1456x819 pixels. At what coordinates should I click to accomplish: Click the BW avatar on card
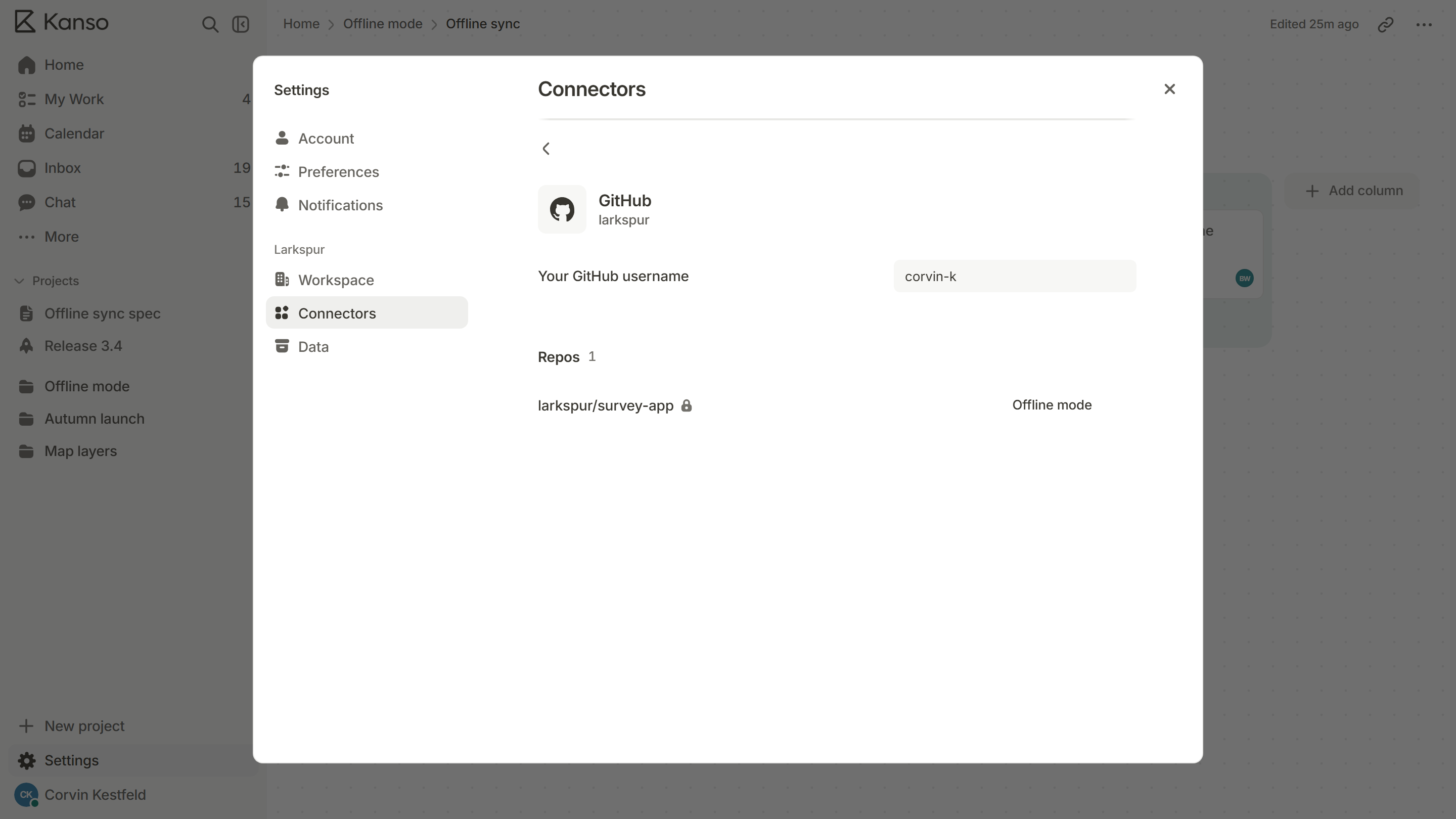pos(1244,278)
